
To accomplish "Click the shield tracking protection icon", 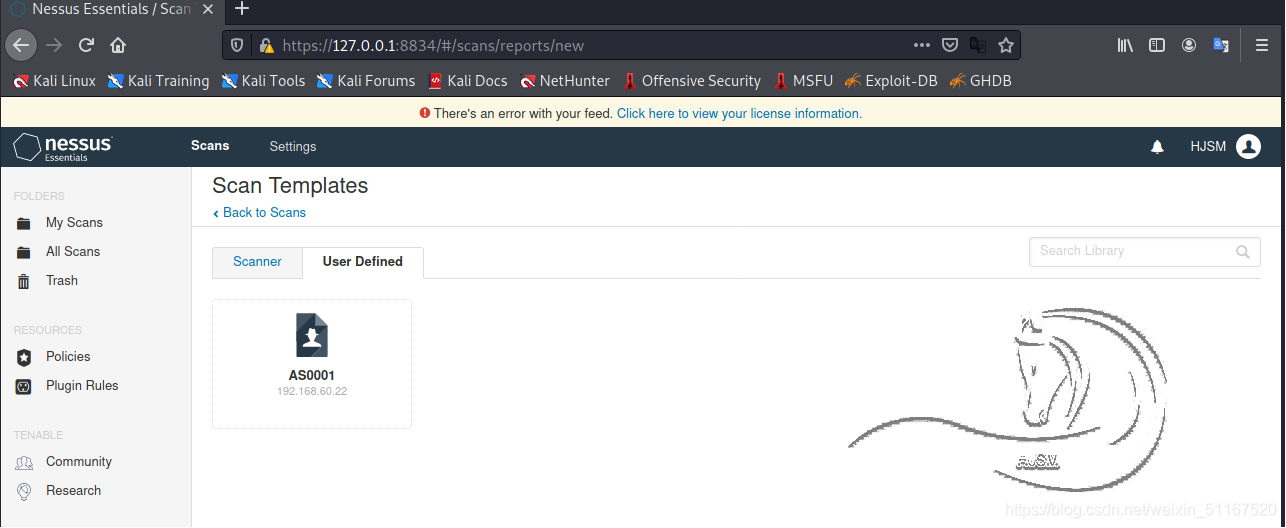I will point(237,45).
